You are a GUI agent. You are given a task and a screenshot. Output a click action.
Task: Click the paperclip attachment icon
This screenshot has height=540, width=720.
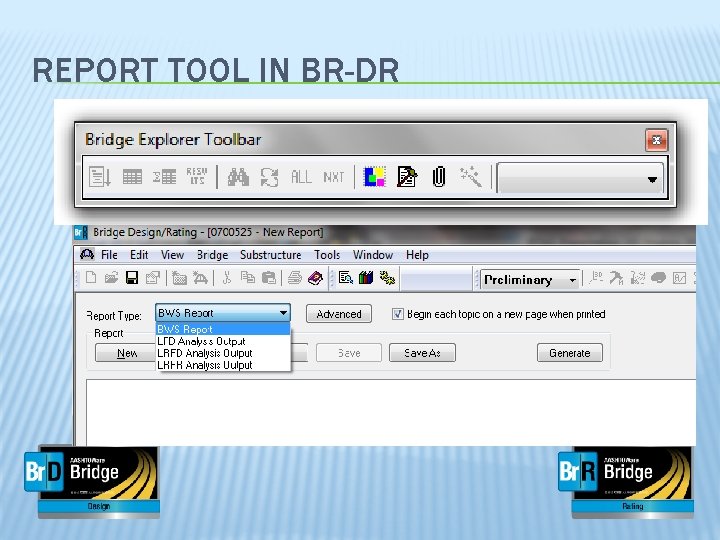(x=439, y=177)
